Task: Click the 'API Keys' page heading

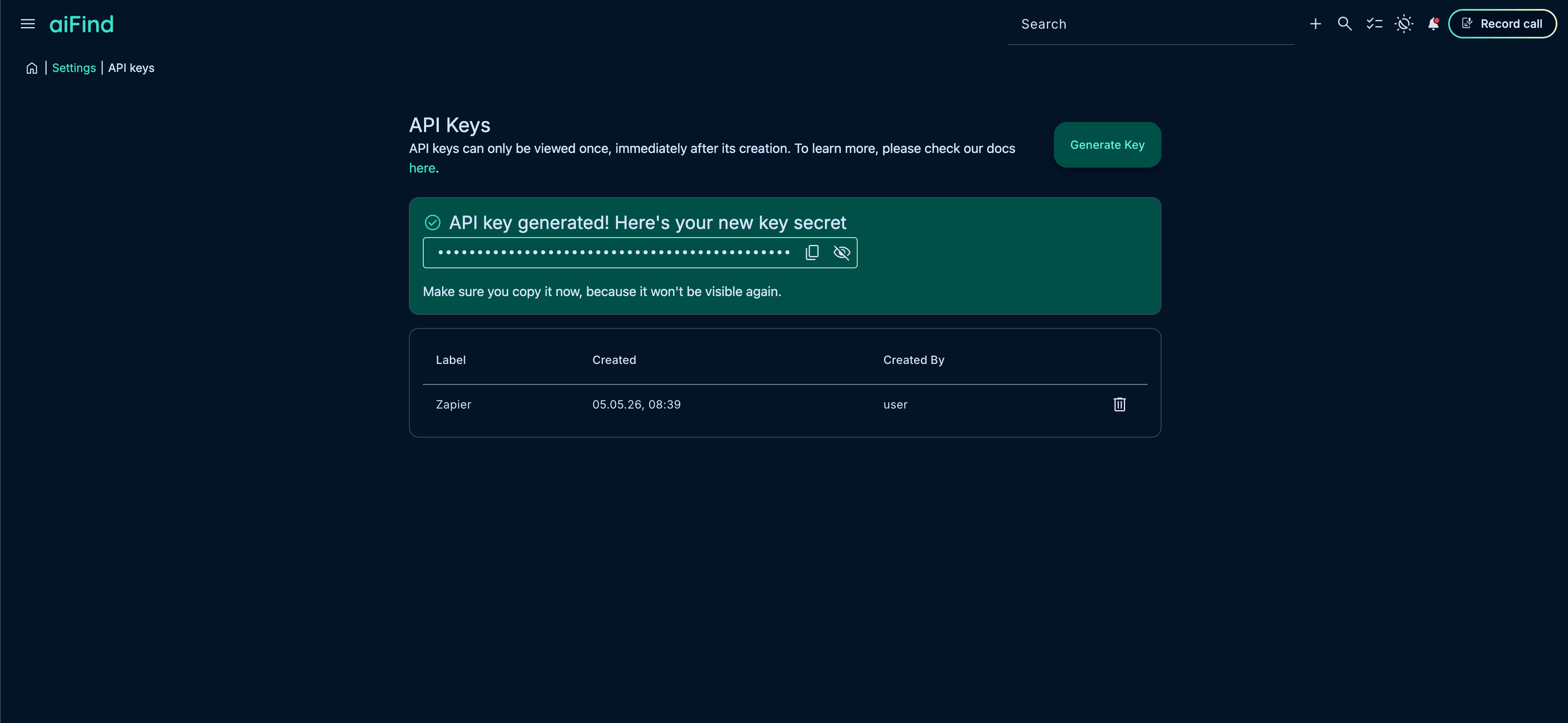Action: 450,126
